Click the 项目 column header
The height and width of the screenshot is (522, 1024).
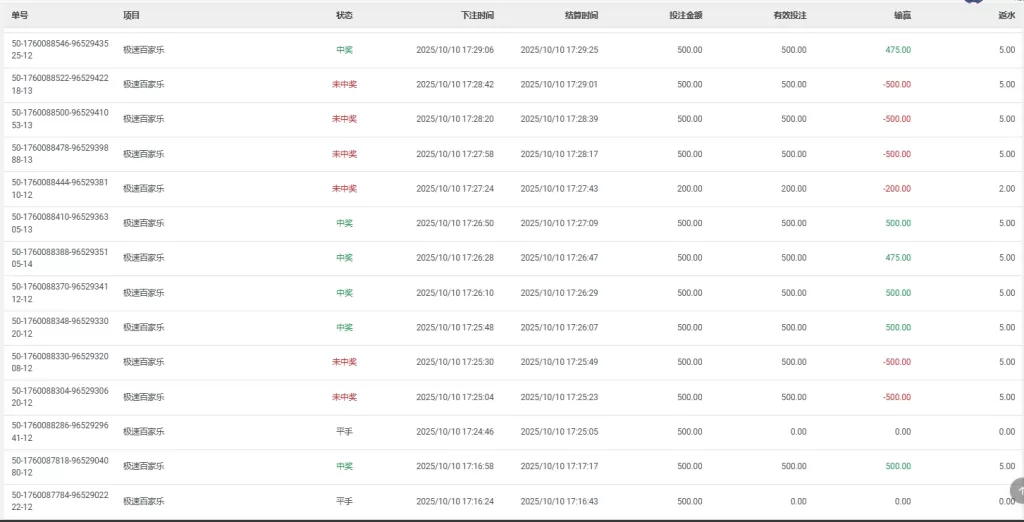coord(131,16)
